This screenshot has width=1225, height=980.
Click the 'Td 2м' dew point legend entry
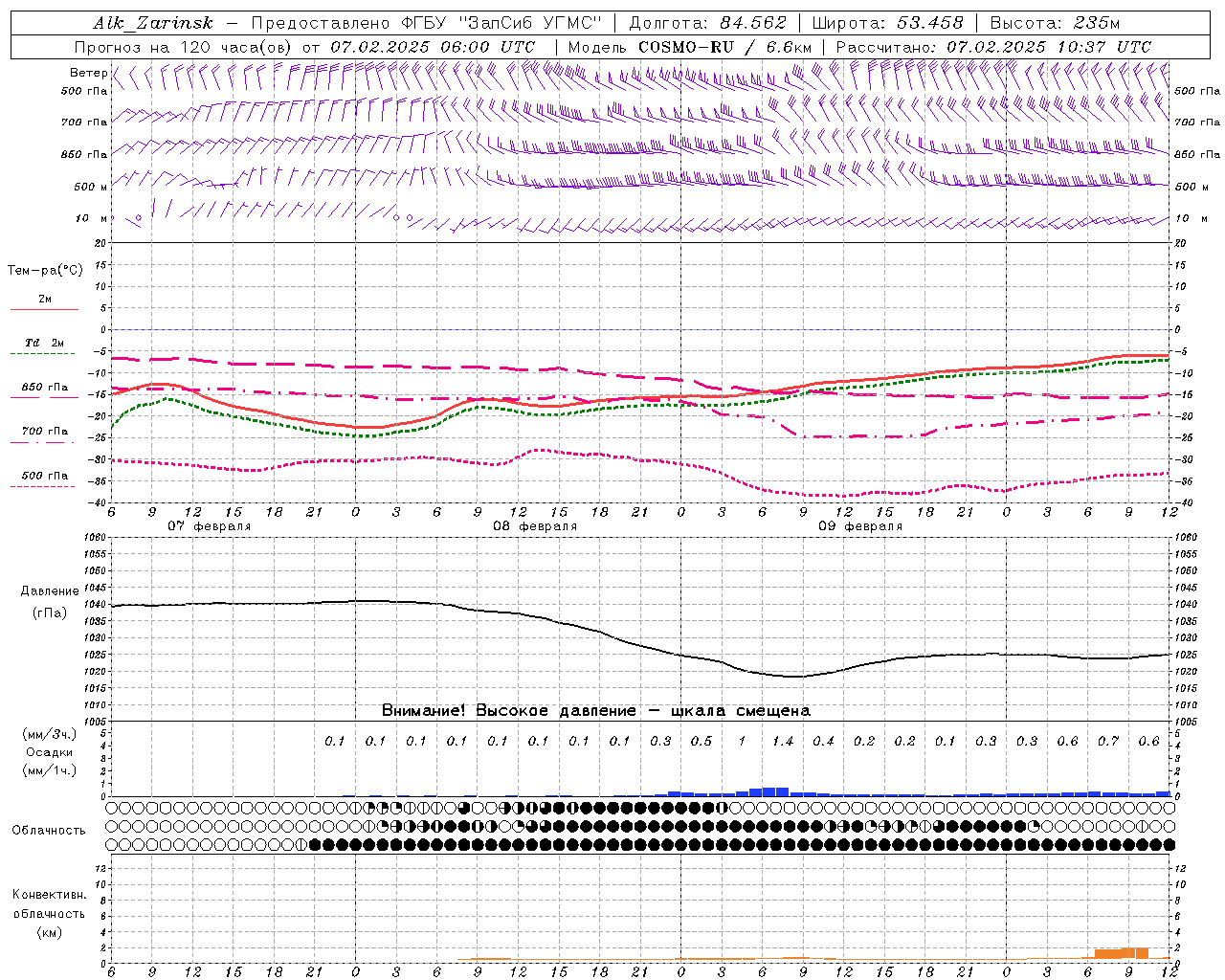pos(44,343)
